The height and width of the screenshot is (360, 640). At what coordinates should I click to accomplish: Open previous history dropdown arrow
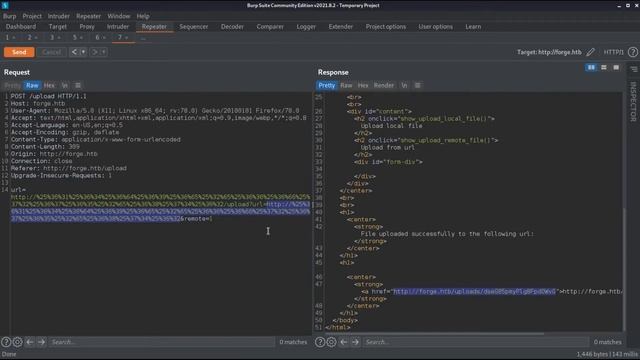[x=83, y=52]
